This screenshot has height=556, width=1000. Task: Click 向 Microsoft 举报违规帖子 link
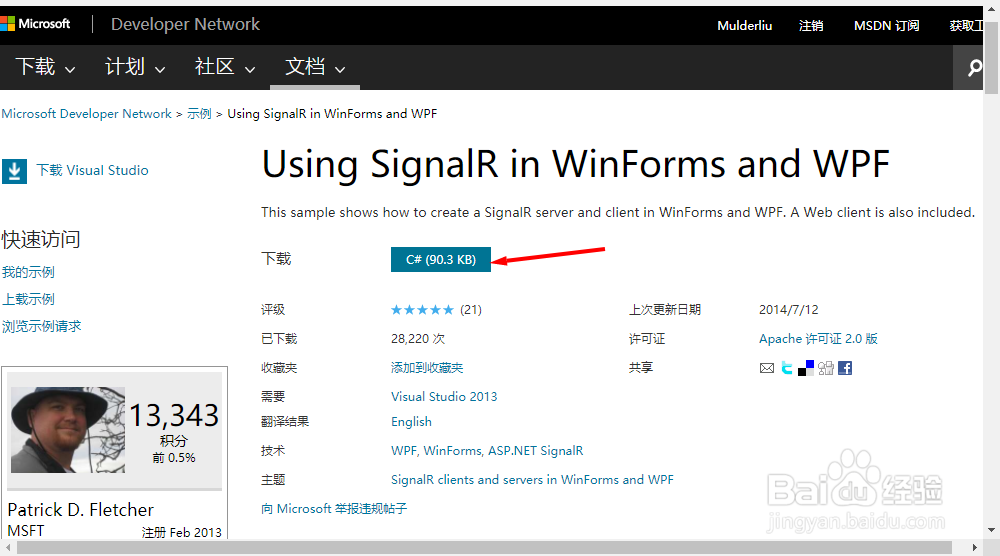(x=334, y=509)
